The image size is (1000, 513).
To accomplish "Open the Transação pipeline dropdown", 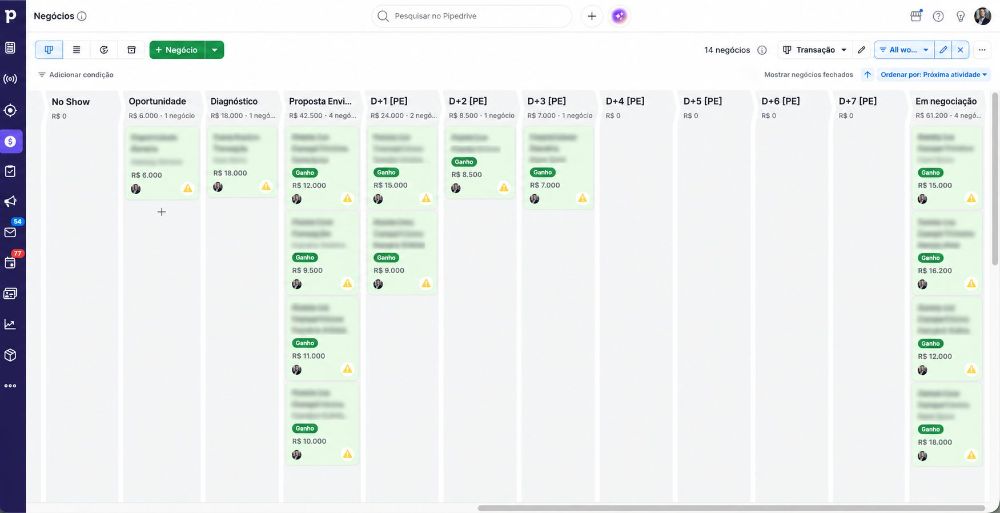I will 814,50.
